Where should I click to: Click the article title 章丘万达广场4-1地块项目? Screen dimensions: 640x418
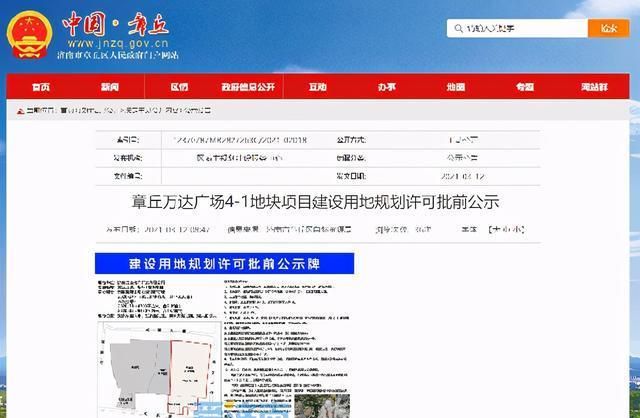pyautogui.click(x=315, y=202)
